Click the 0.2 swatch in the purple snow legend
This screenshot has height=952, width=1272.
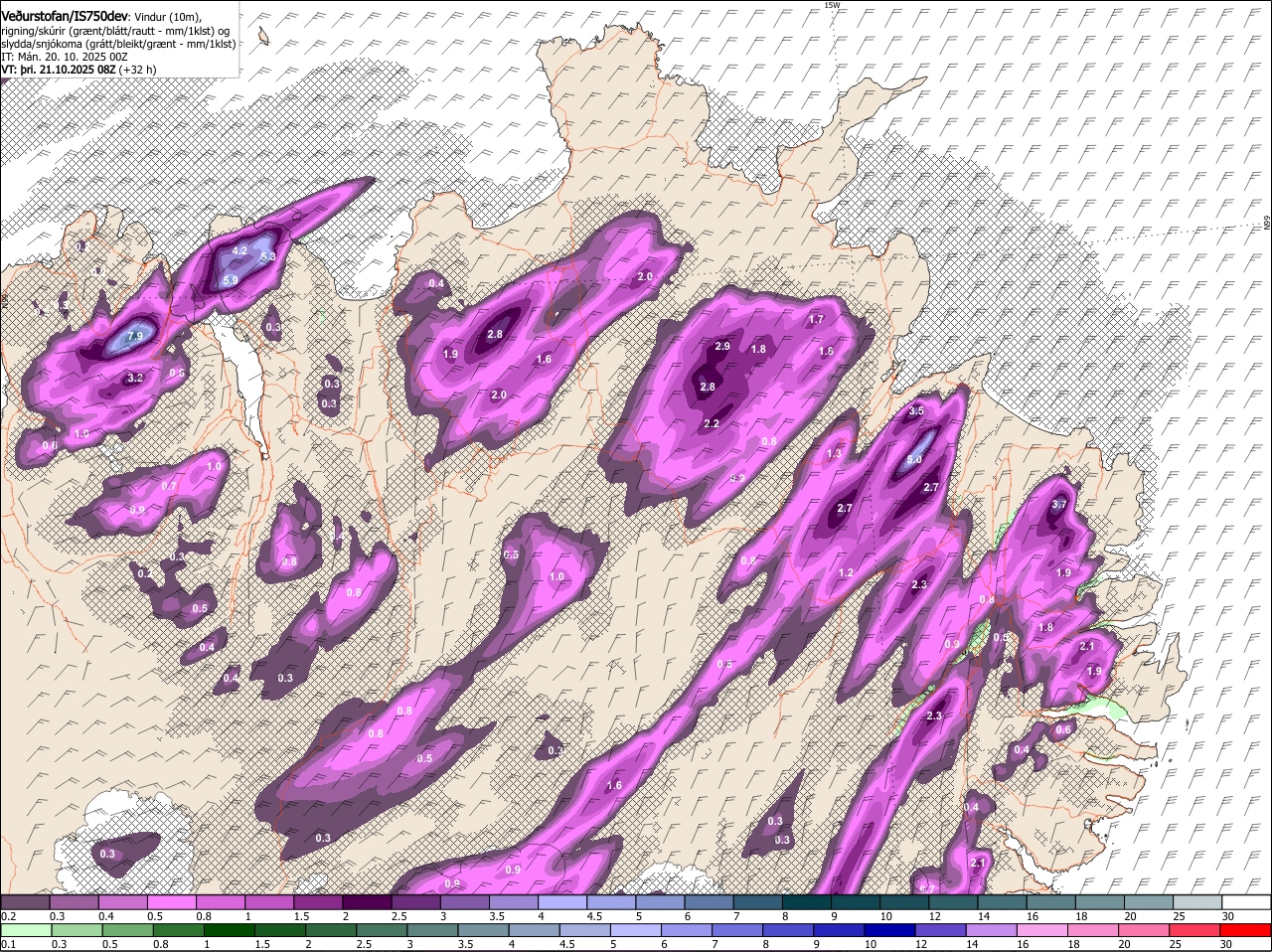coord(25,902)
